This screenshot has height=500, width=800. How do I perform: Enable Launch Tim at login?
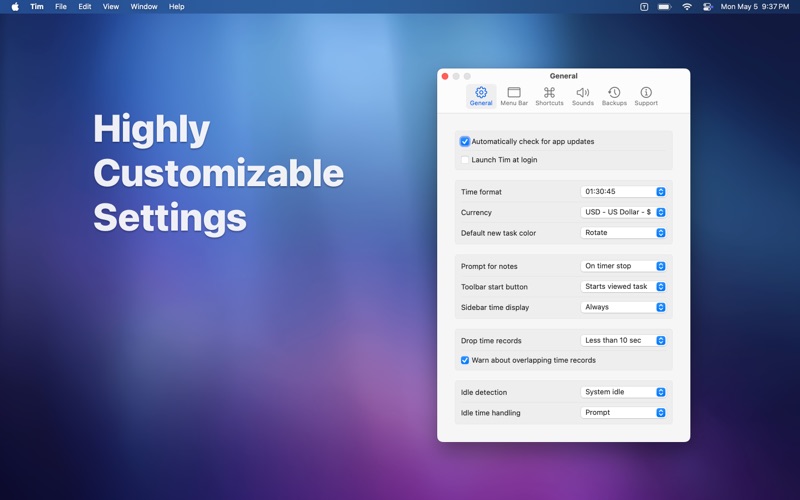[465, 160]
